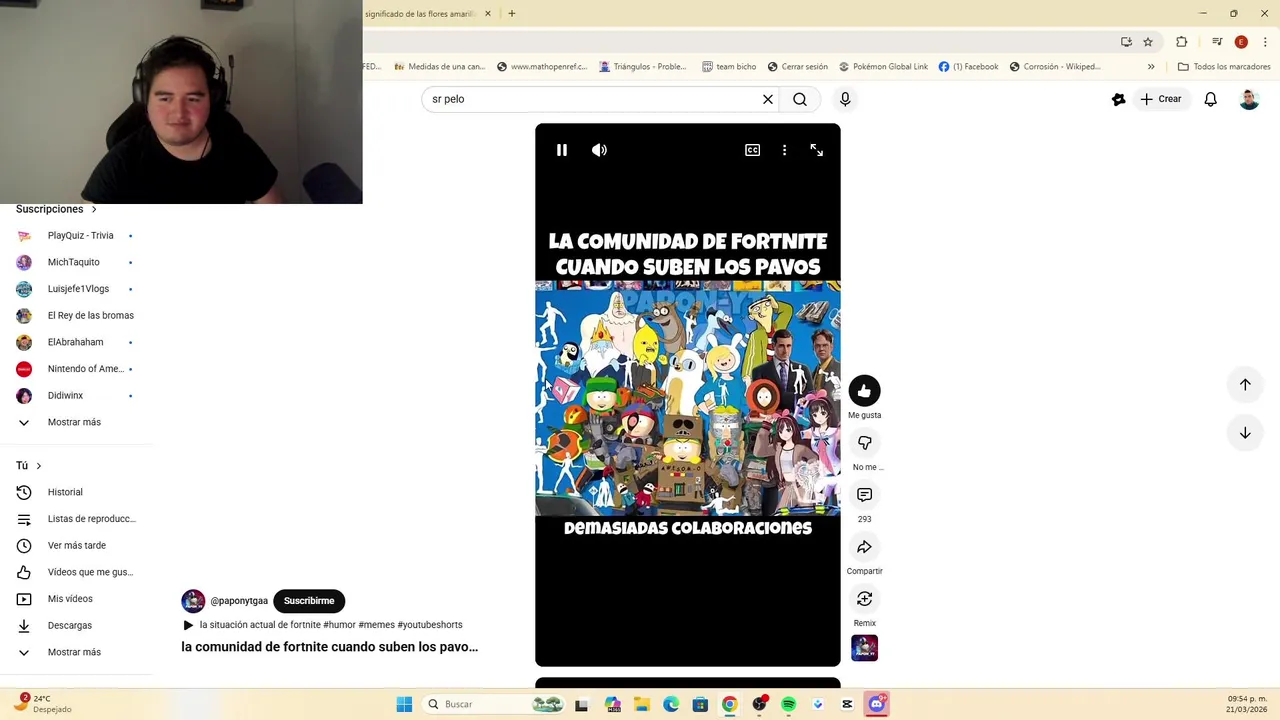The height and width of the screenshot is (720, 1280).
Task: Open the MichTaquito subscription
Action: pos(75,262)
